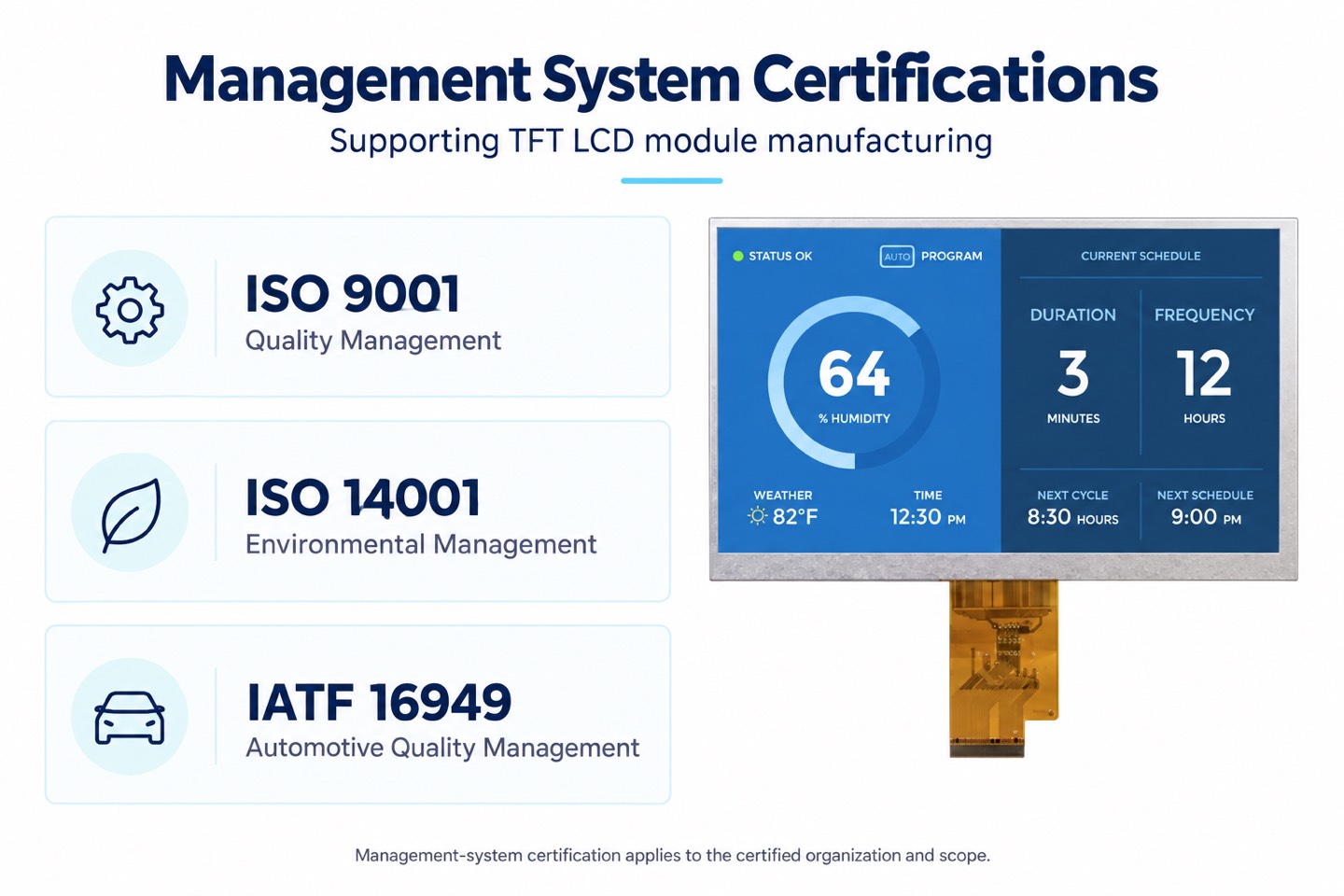Click 'Supporting TFT LCD module manufacturing' subtitle
The width and height of the screenshot is (1344, 896).
click(x=661, y=141)
